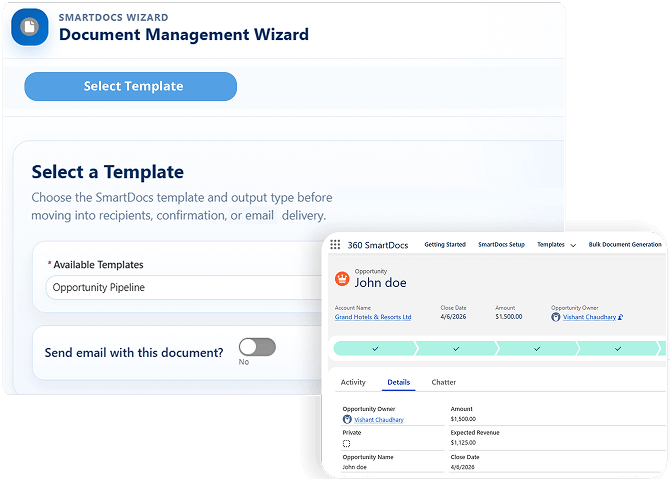The height and width of the screenshot is (479, 670).
Task: Open the Available Templates combo box
Action: (184, 288)
